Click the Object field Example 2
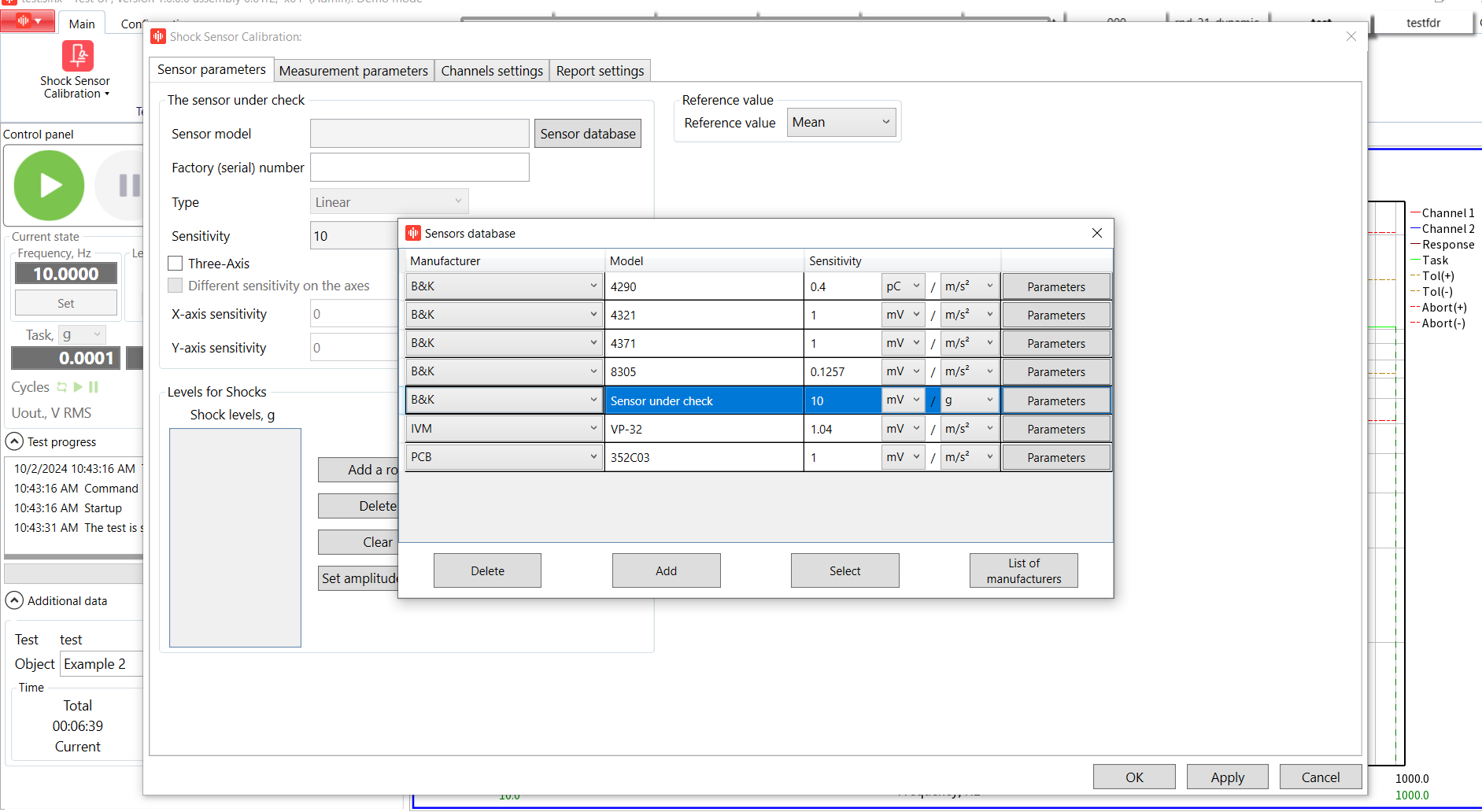This screenshot has width=1482, height=812. 102,663
